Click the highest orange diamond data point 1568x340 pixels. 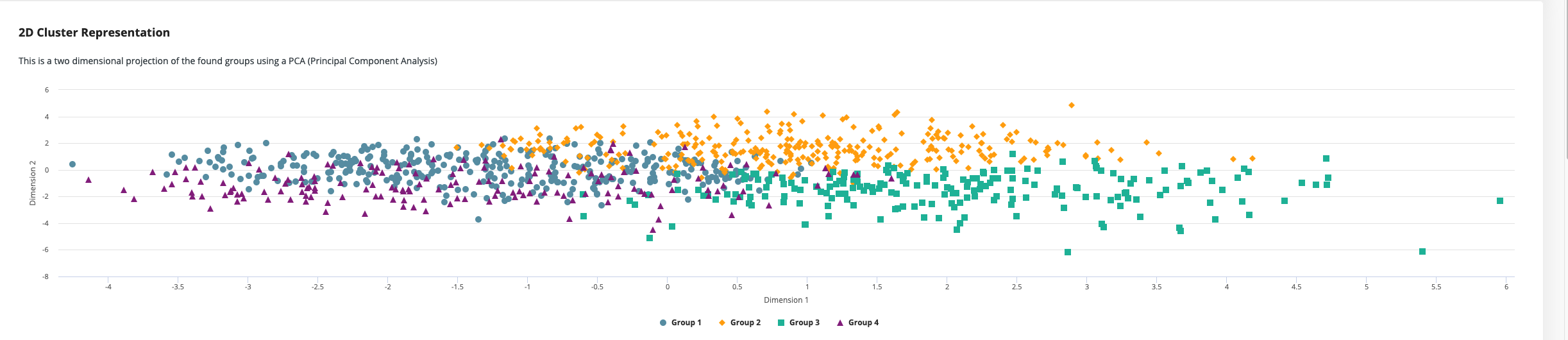pyautogui.click(x=1072, y=105)
